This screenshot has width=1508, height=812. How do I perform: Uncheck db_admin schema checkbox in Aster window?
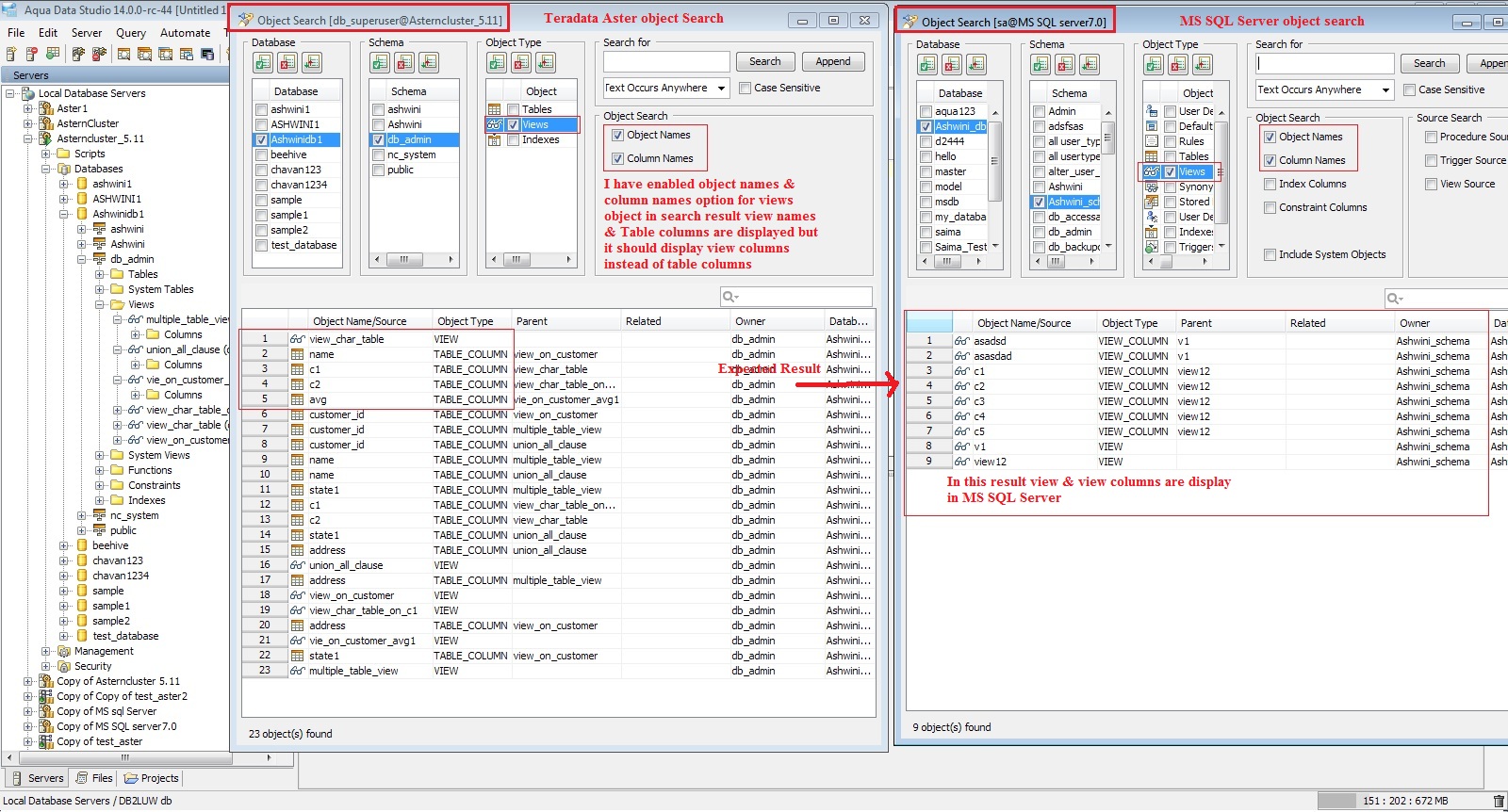tap(379, 139)
